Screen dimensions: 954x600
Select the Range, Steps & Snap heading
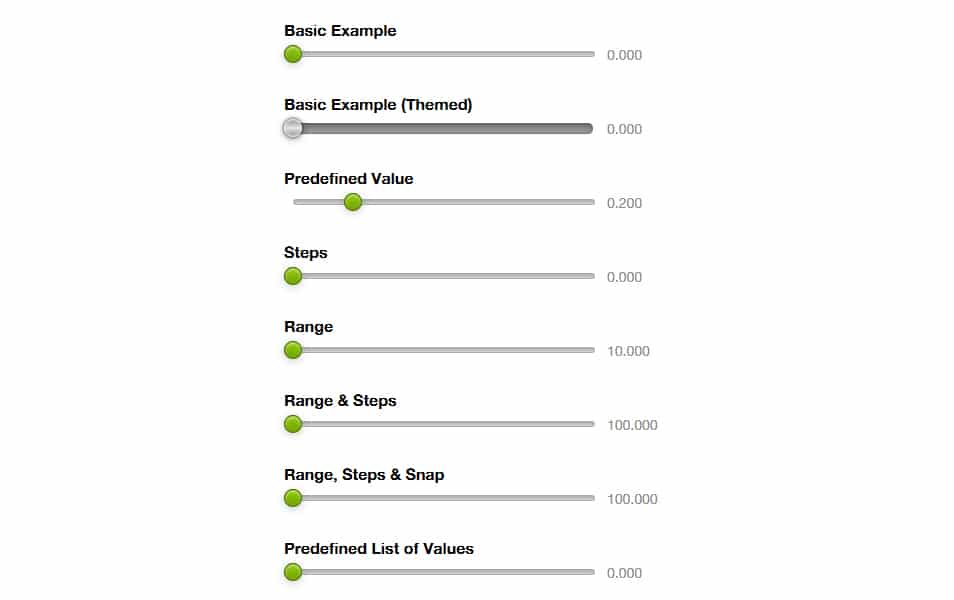[362, 474]
